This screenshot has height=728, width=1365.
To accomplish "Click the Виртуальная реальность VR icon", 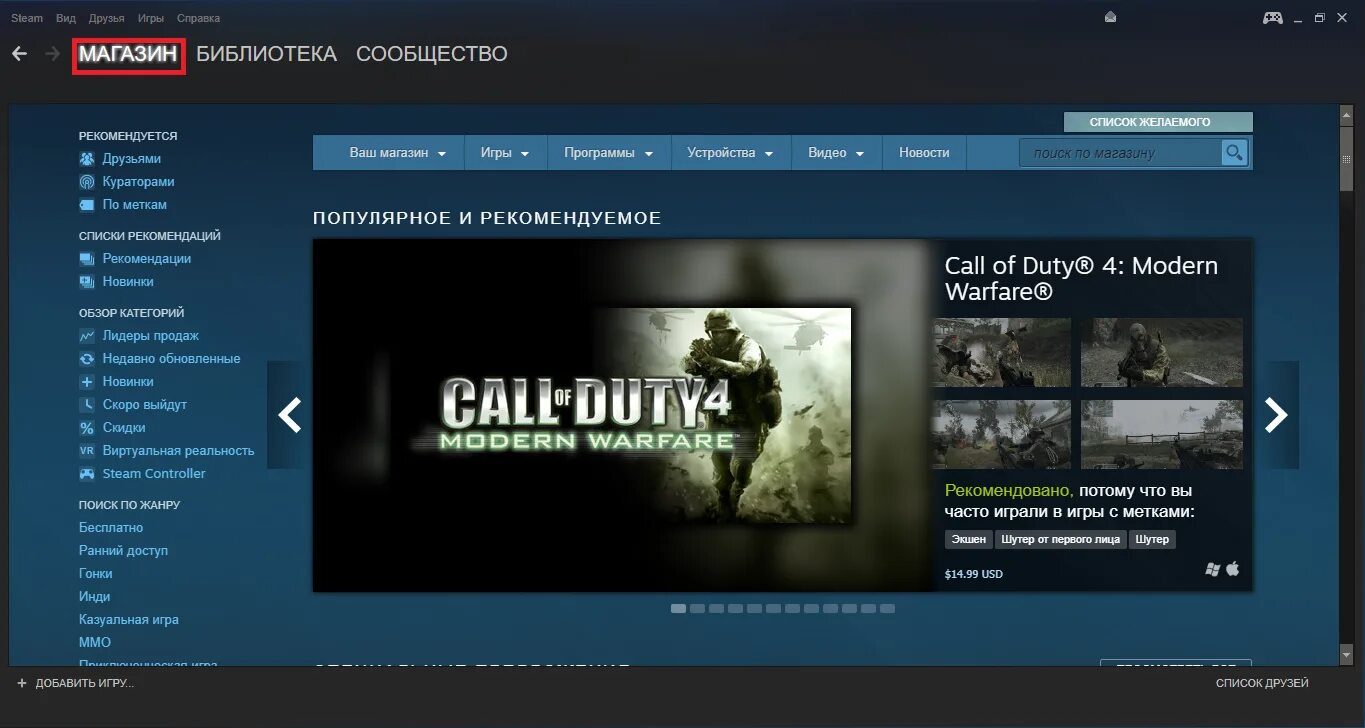I will click(87, 451).
